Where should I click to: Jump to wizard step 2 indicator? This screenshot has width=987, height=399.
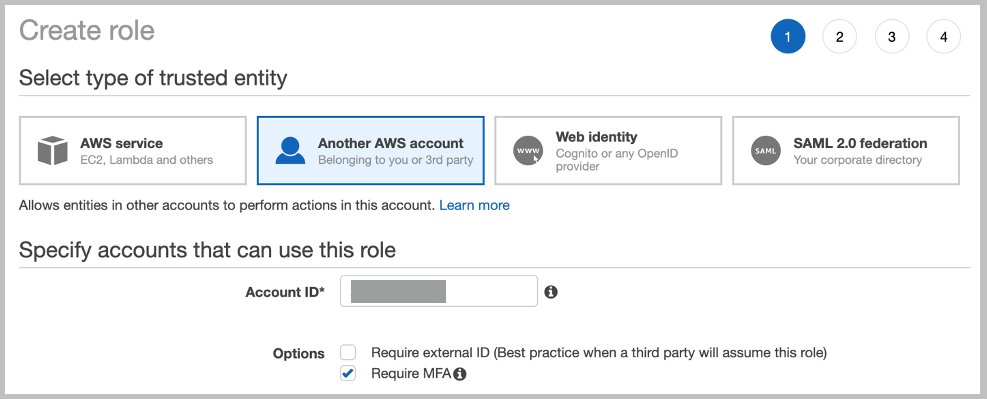tap(840, 37)
